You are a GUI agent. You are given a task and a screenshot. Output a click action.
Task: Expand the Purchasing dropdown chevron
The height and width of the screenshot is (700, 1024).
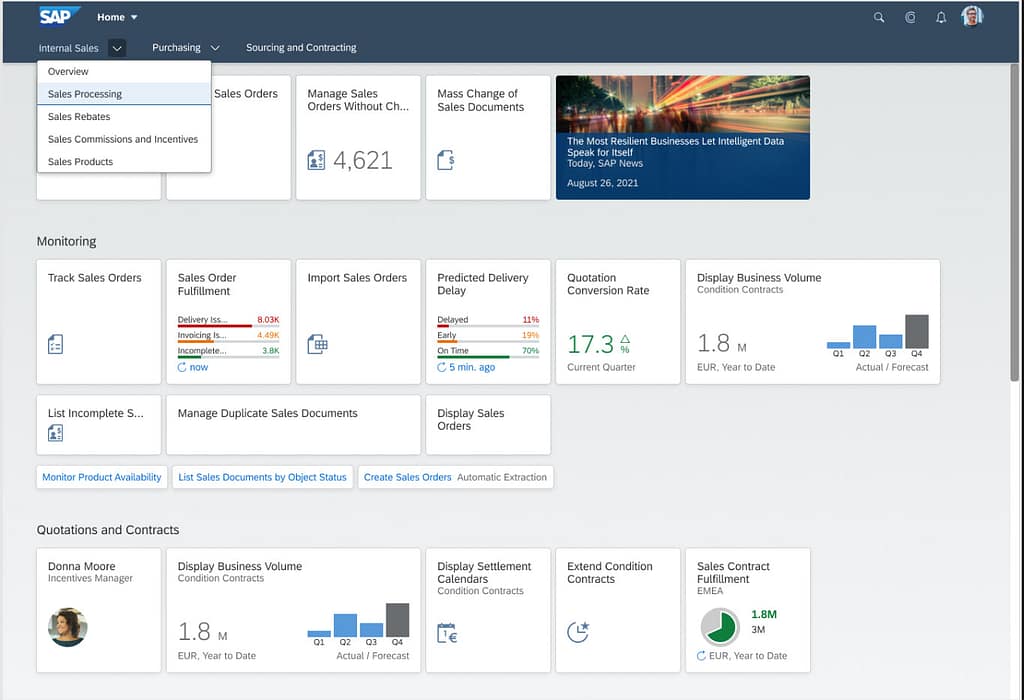215,48
